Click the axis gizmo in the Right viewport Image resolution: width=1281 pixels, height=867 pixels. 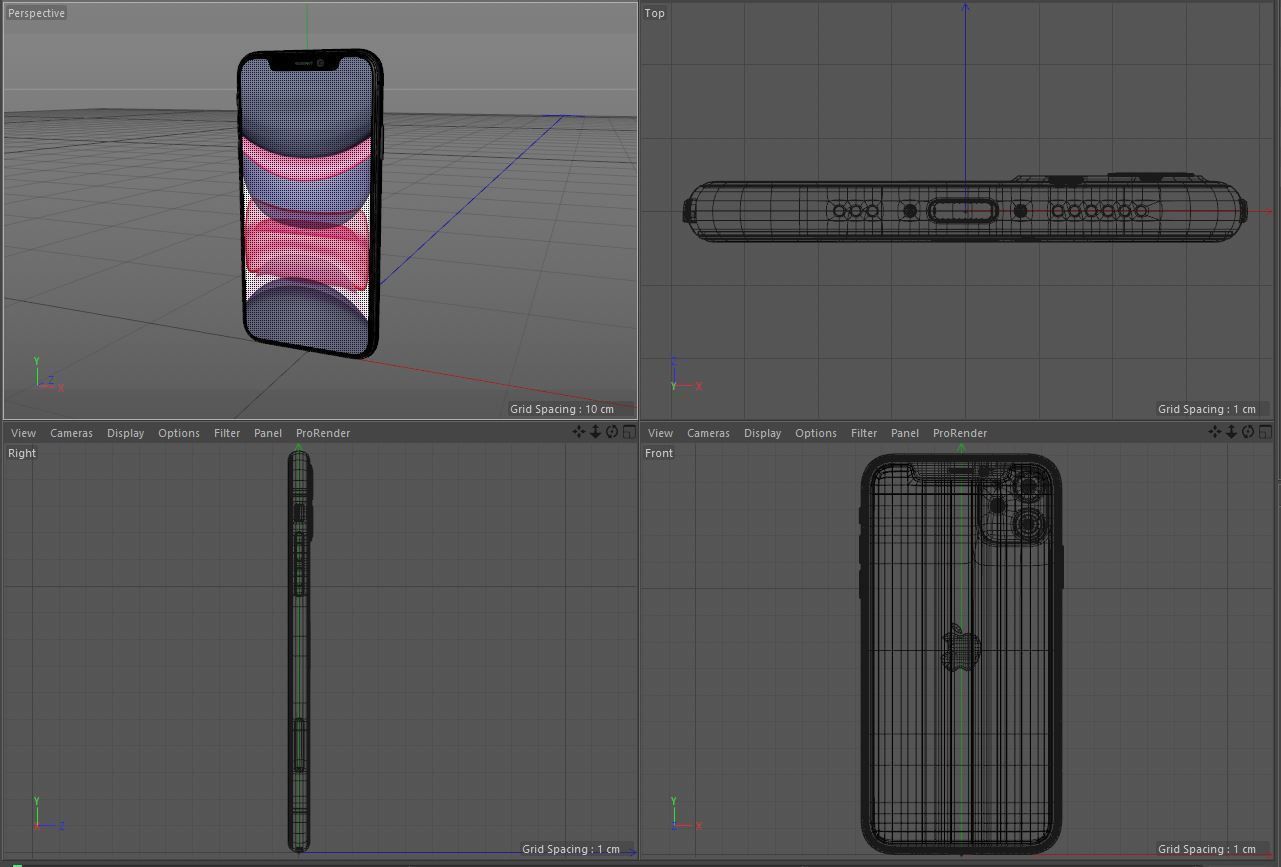click(48, 815)
